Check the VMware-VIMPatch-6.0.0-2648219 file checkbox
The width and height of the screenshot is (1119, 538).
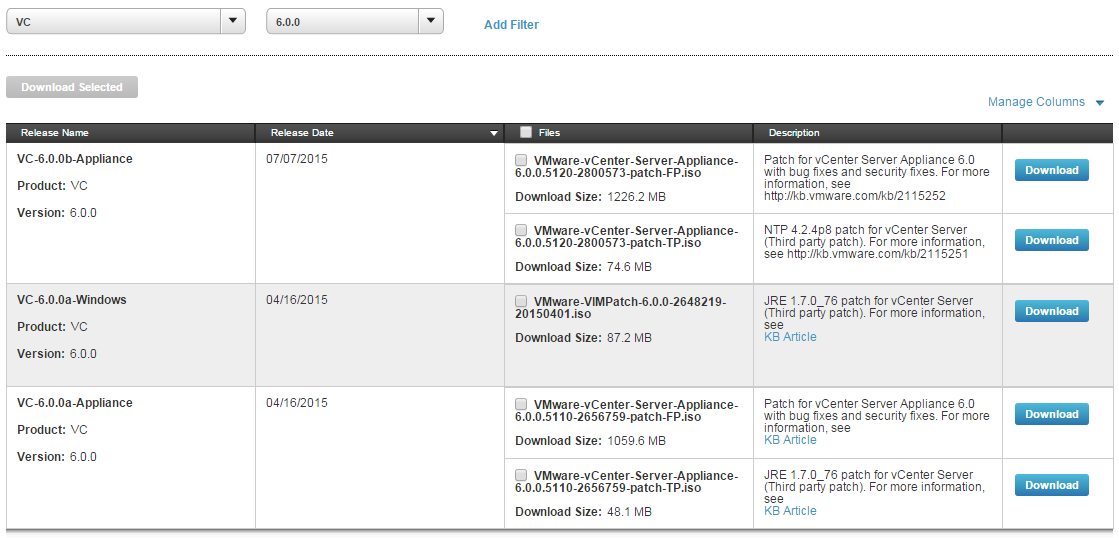[x=521, y=300]
